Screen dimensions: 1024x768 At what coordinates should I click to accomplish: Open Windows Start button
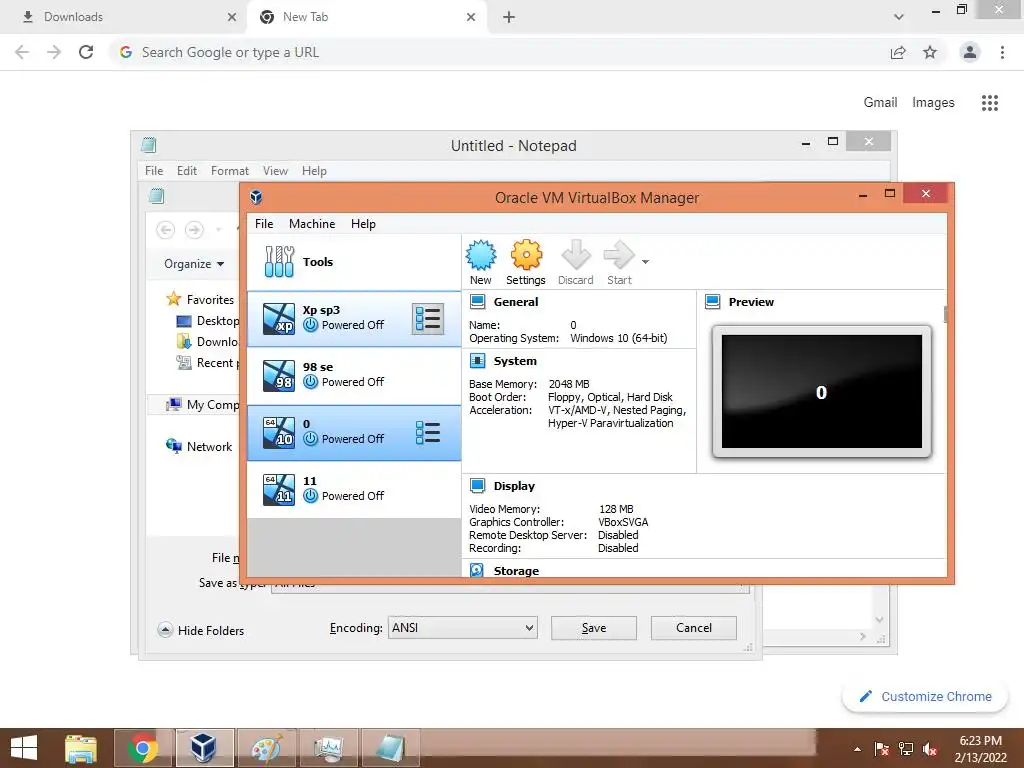24,748
